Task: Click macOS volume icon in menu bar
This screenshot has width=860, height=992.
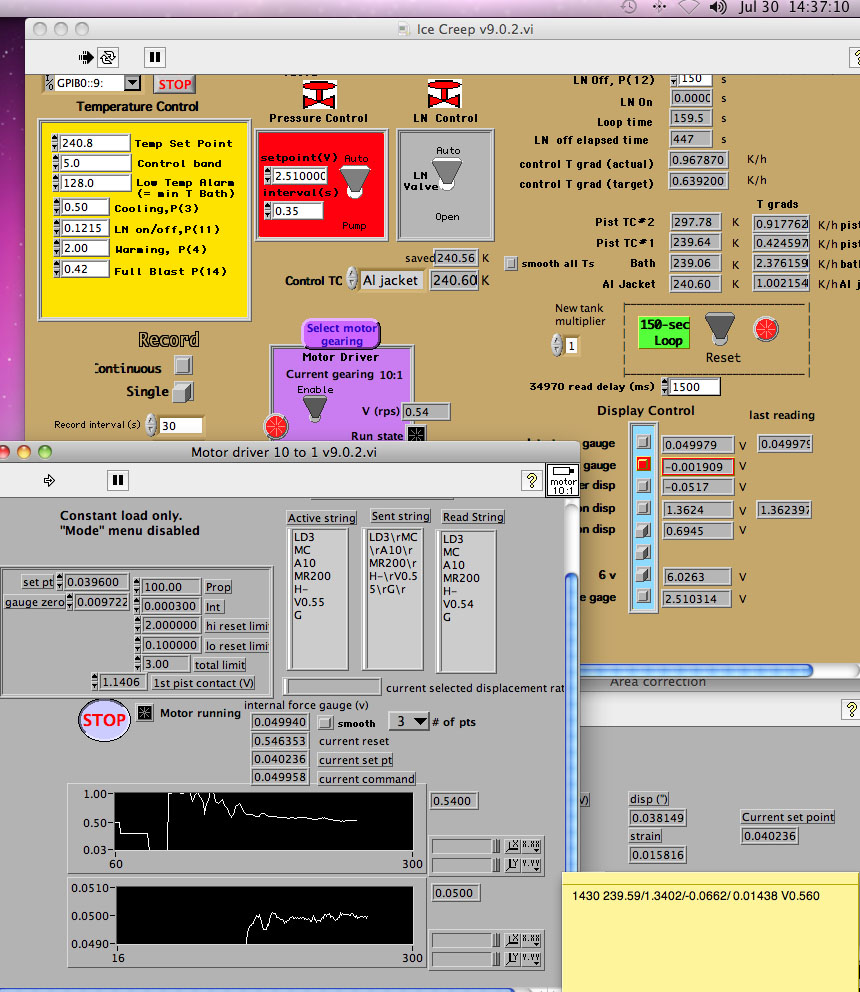Action: [x=717, y=7]
